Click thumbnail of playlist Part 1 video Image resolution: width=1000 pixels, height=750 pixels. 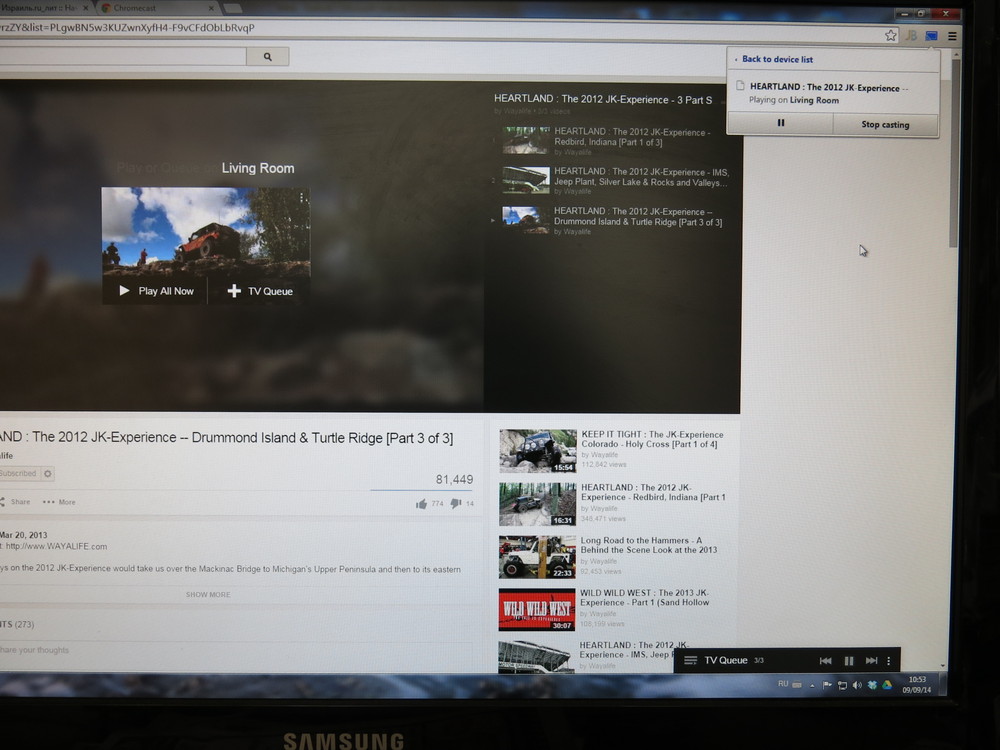(526, 140)
